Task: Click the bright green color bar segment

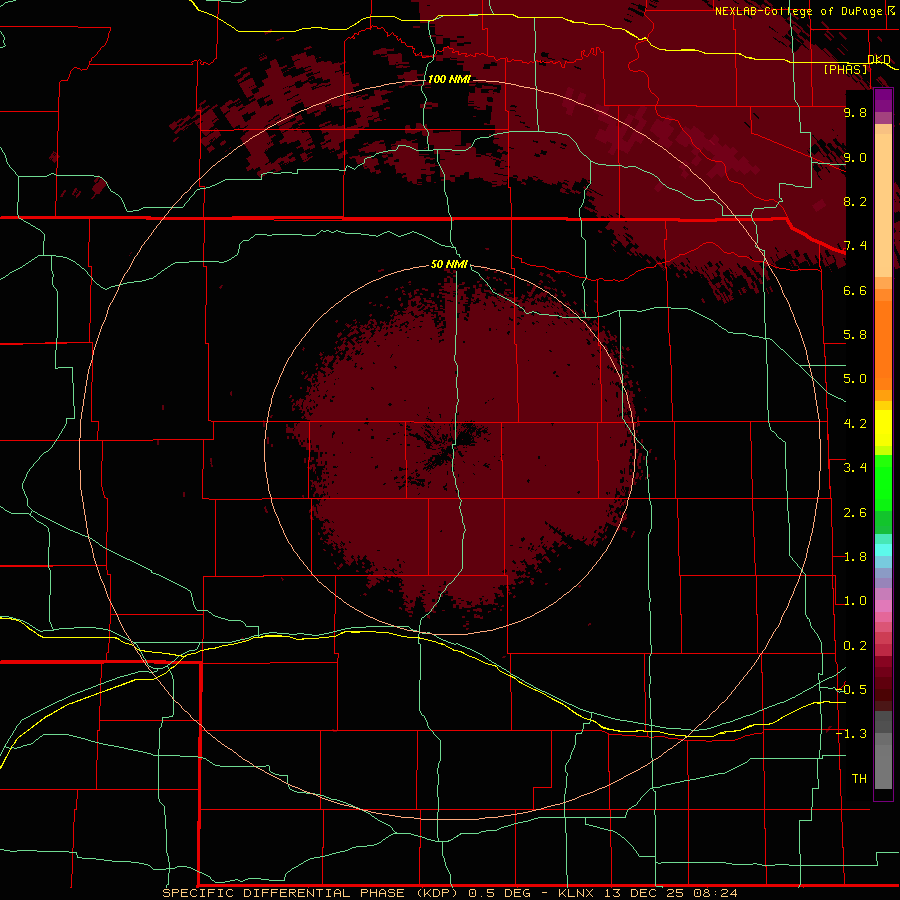Action: coord(883,482)
